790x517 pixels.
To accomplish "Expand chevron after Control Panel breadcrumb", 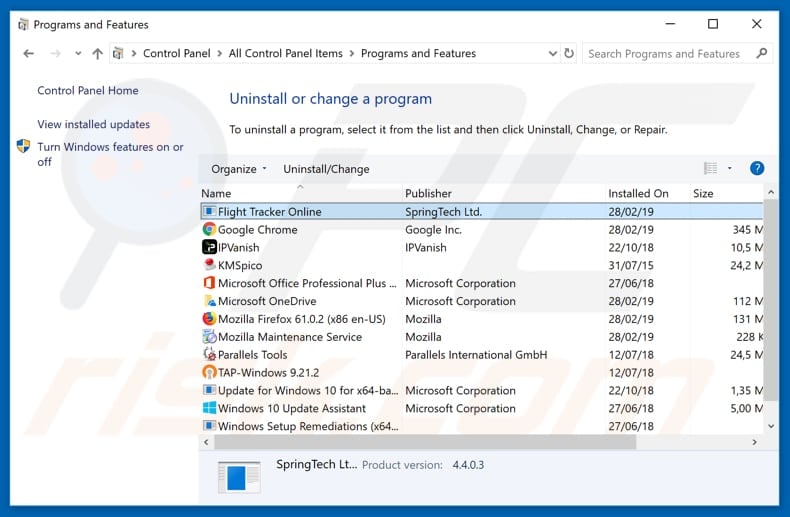I will (220, 53).
